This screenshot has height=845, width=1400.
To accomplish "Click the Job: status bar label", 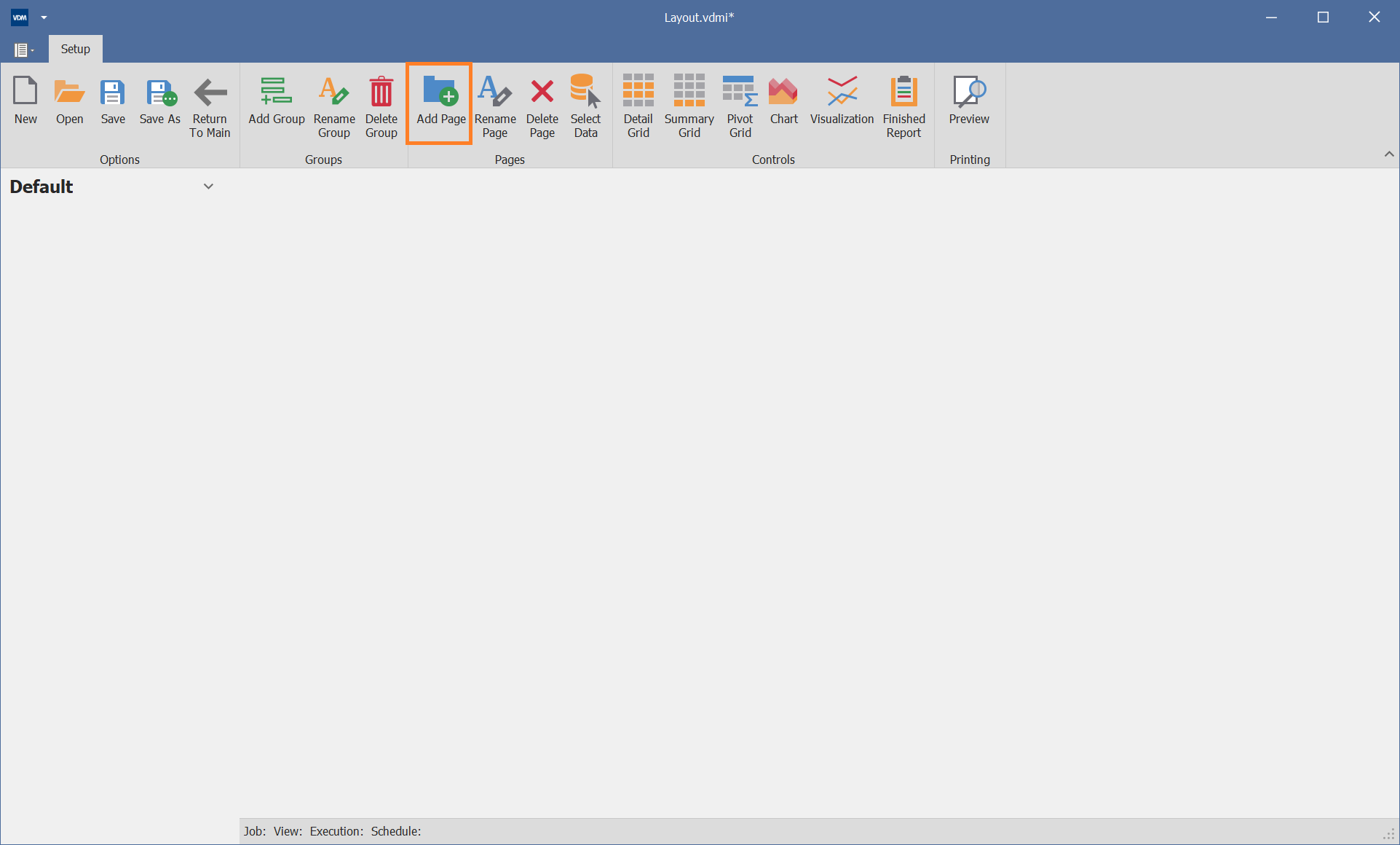I will [x=254, y=831].
